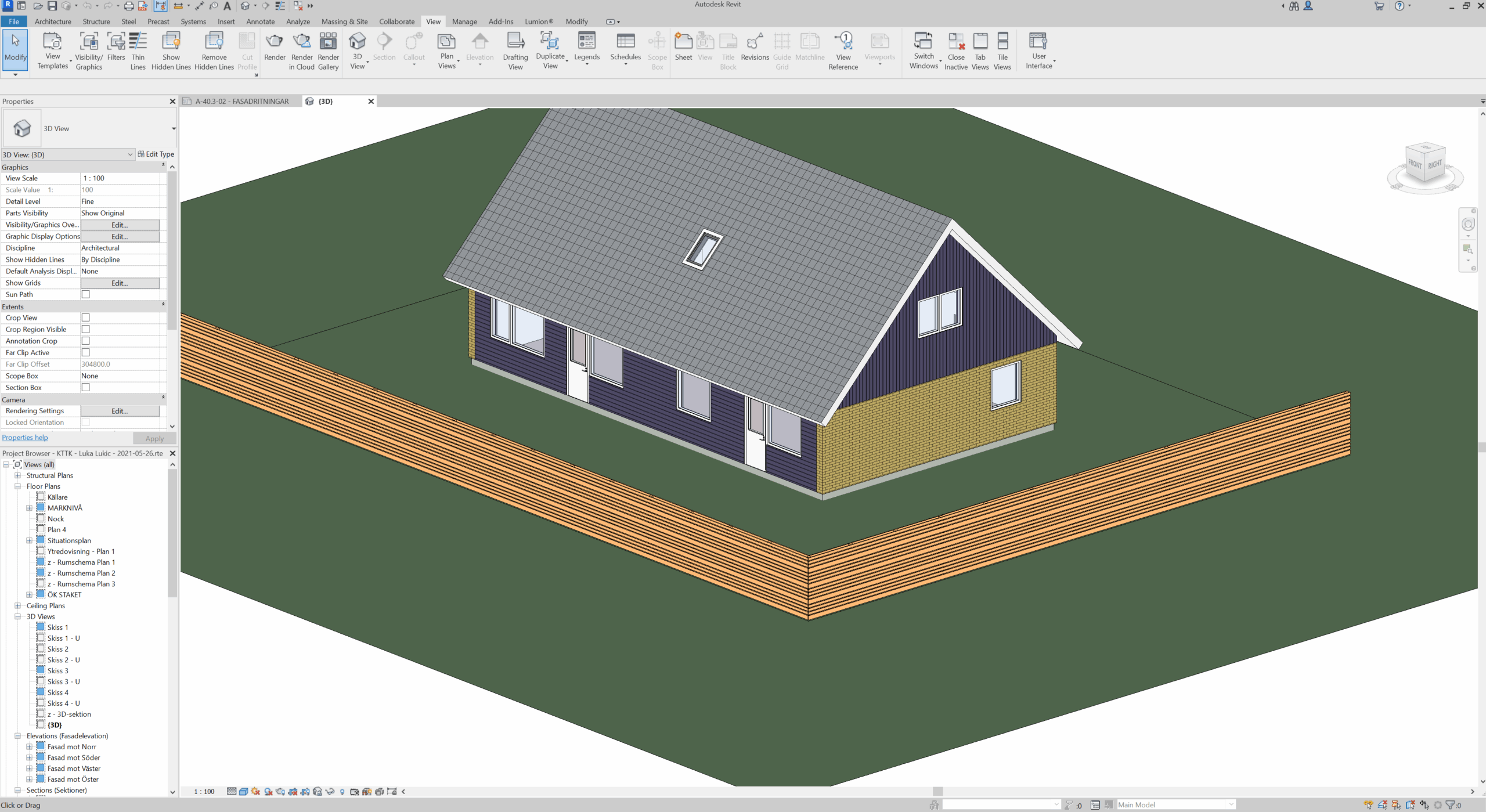Click the 1 : 100 view scale control

[x=204, y=791]
